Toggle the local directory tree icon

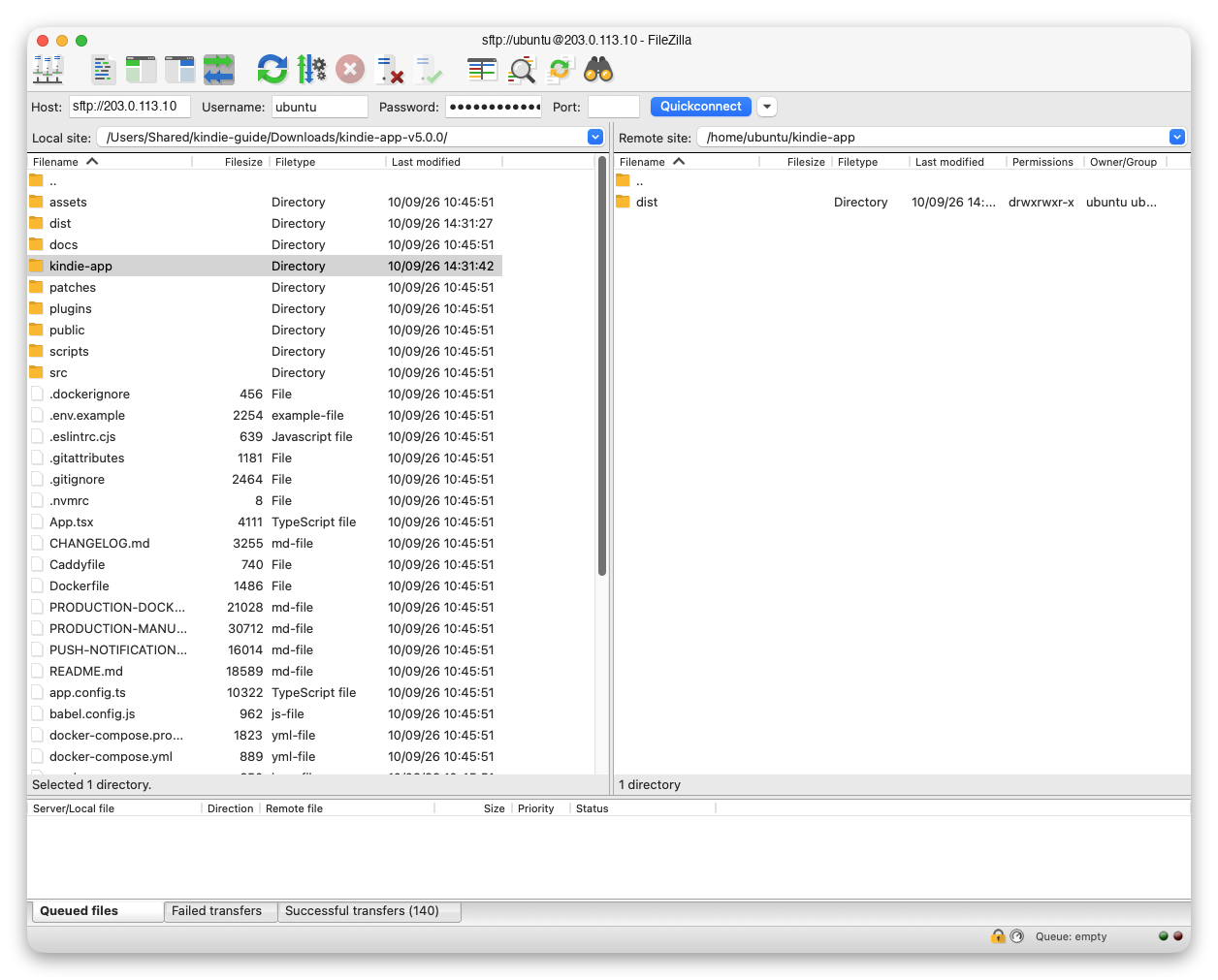point(141,69)
